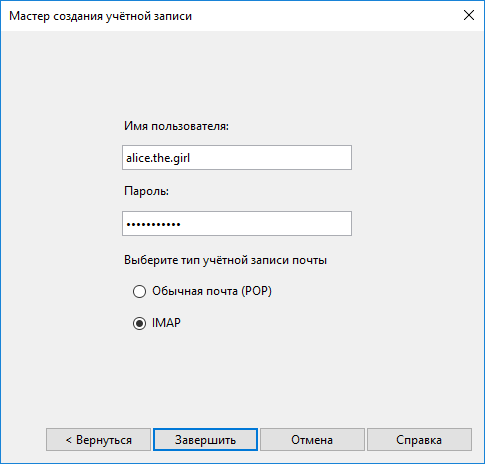Select the Обычная почта (POP) radio button

coord(139,291)
